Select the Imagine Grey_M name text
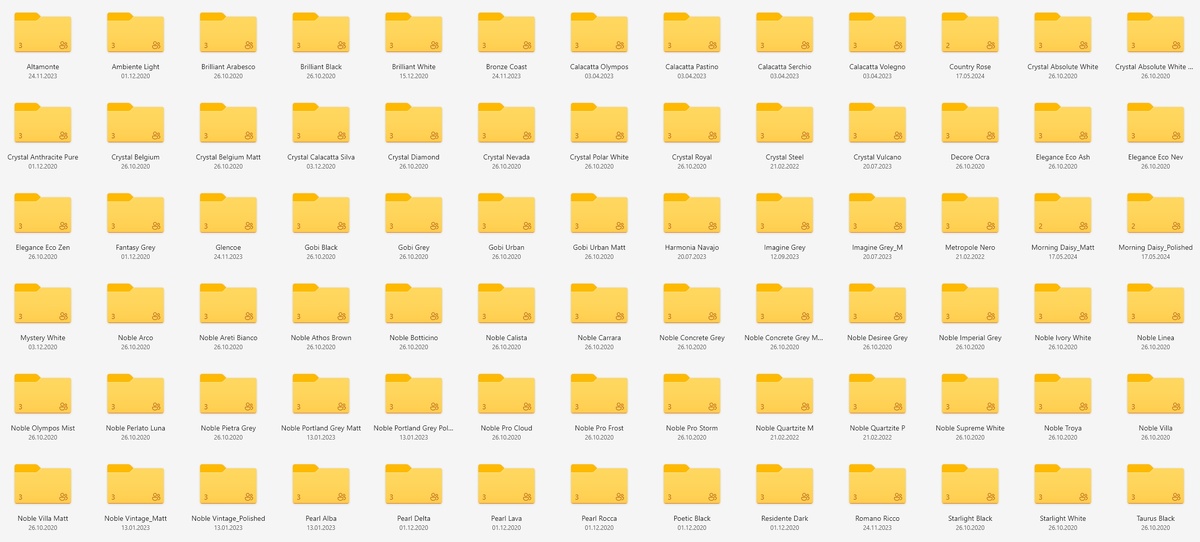Screen dimensions: 1200x542 [x=877, y=247]
